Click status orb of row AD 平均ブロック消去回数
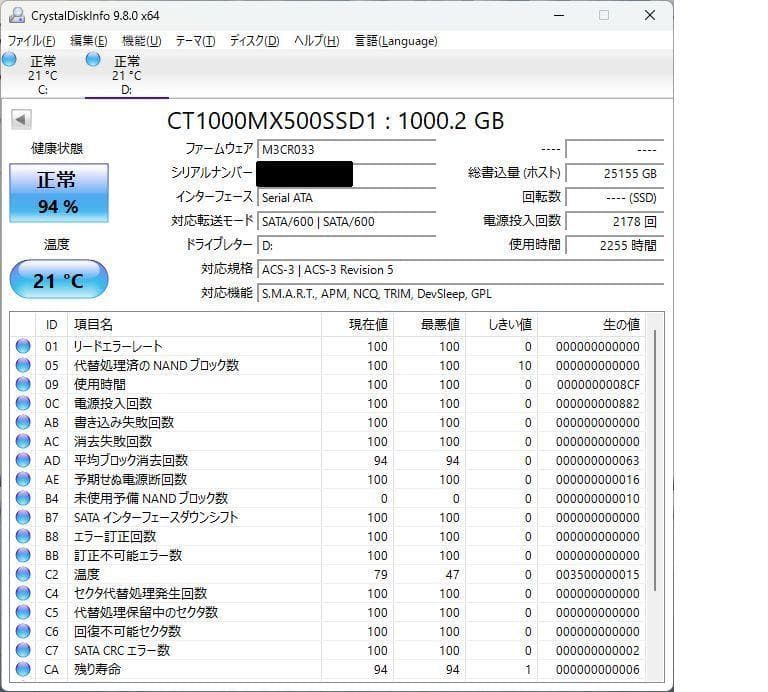This screenshot has height=692, width=768. pyautogui.click(x=23, y=460)
